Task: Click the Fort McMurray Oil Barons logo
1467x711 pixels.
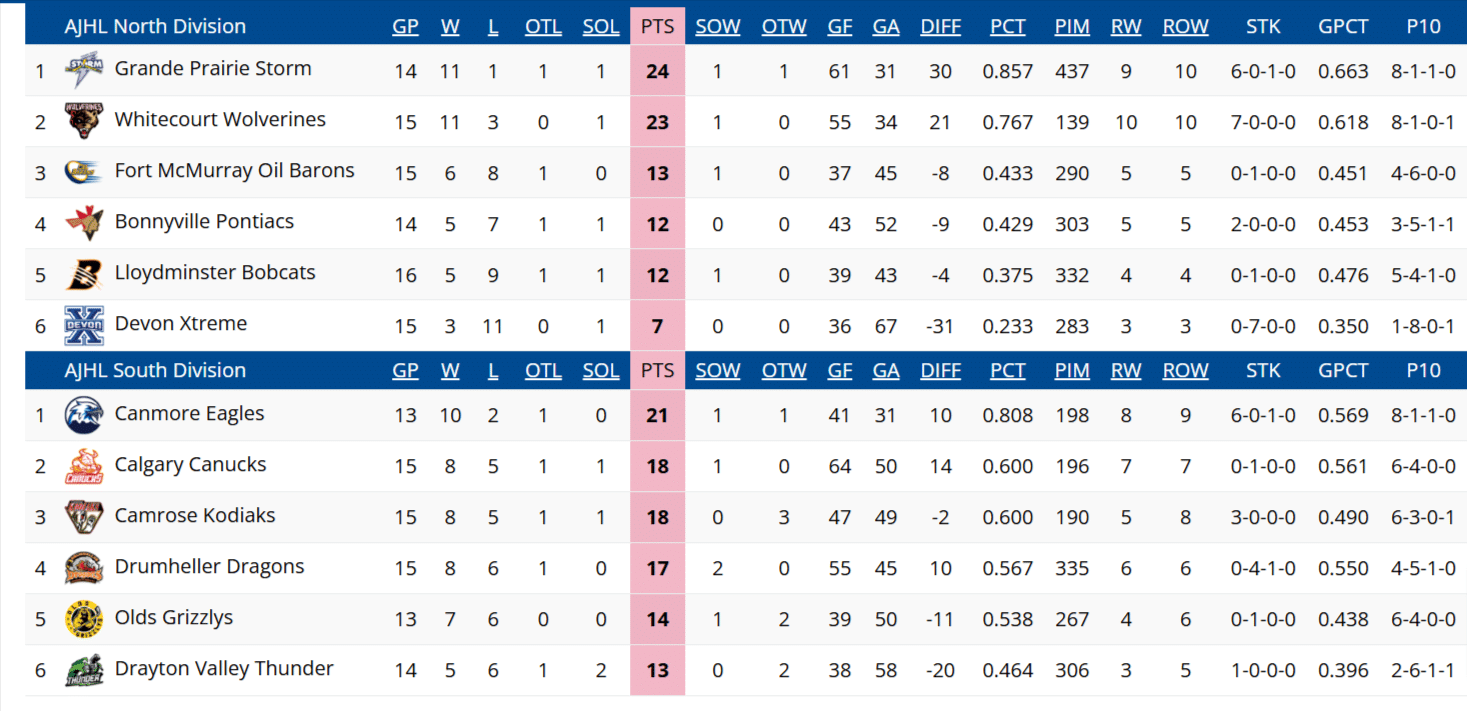Action: coord(83,172)
